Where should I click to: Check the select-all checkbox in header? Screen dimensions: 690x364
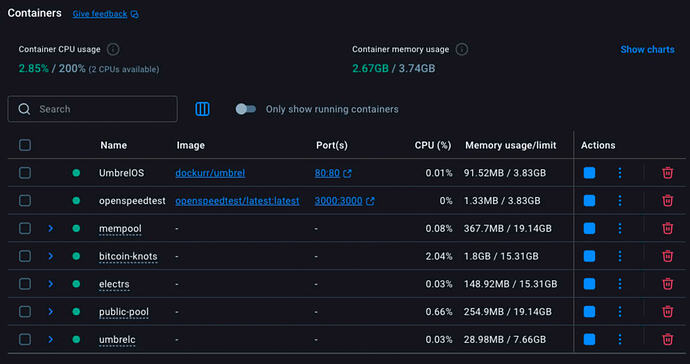point(25,145)
